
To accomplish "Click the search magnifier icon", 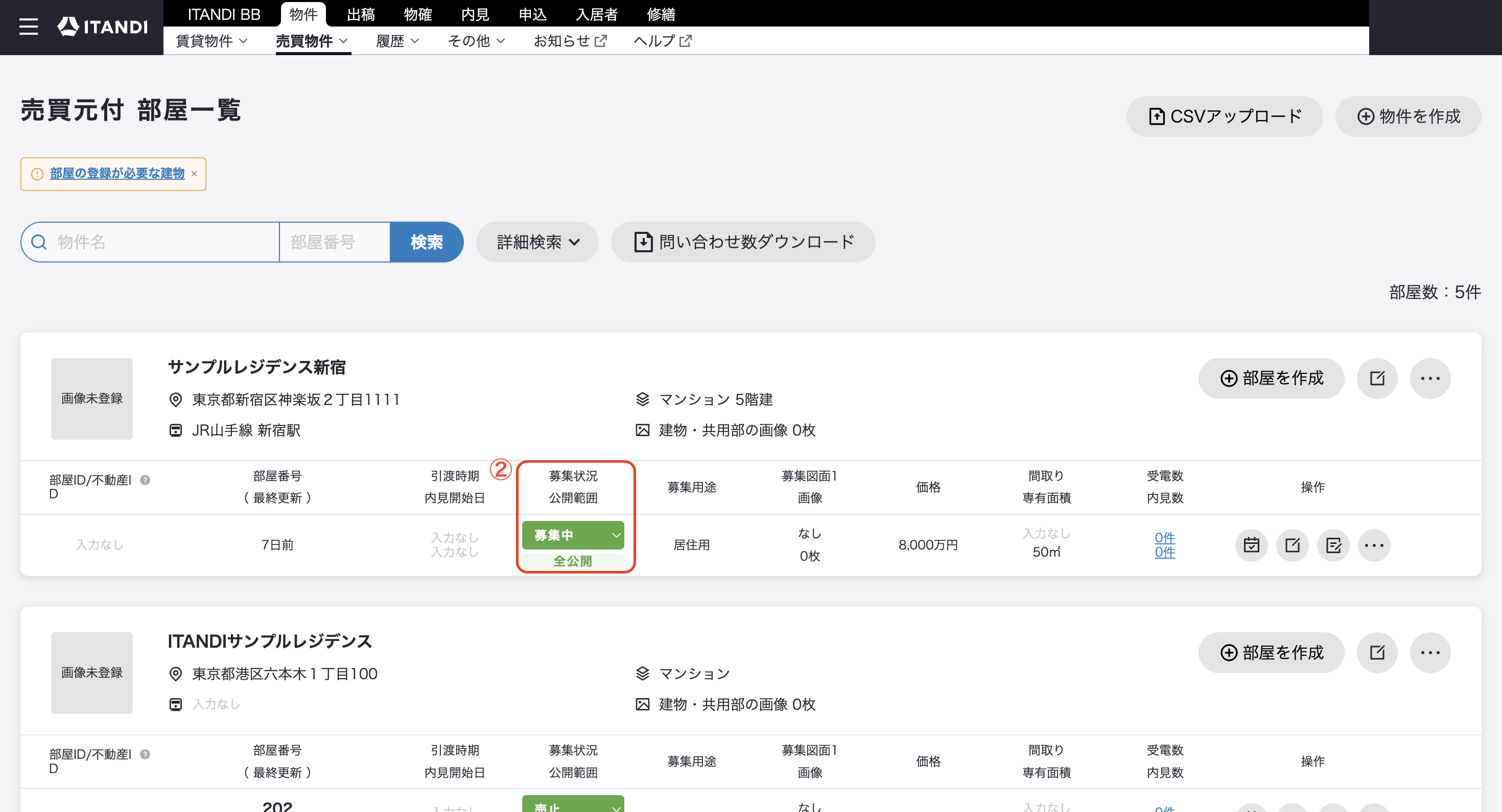I will 39,242.
